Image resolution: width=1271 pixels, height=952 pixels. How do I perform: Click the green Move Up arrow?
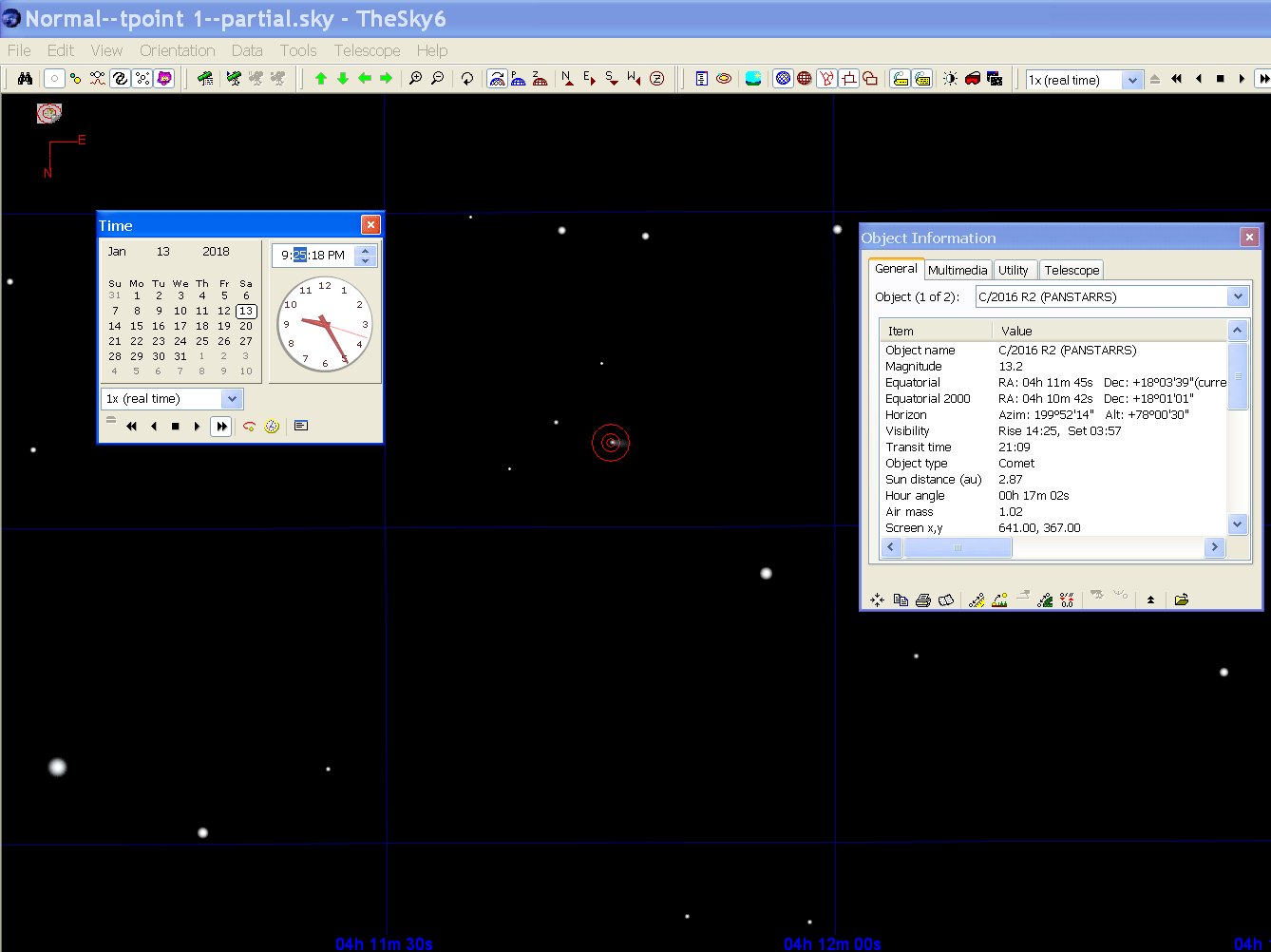pos(321,79)
